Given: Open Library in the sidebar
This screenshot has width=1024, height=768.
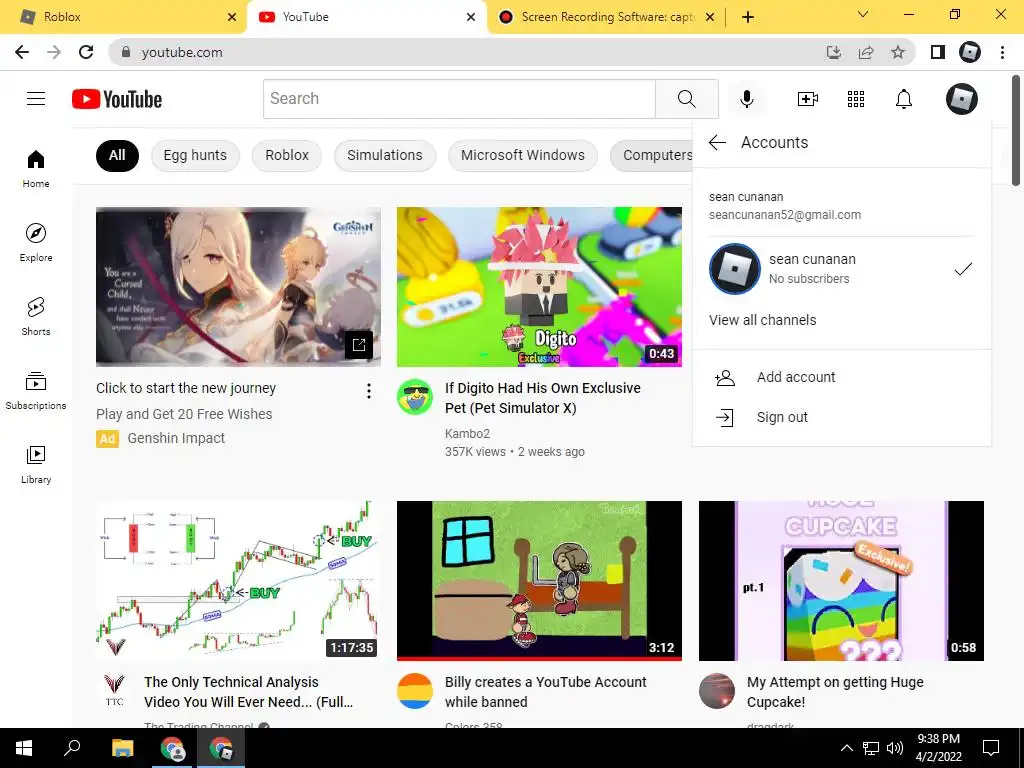Looking at the screenshot, I should point(36,464).
